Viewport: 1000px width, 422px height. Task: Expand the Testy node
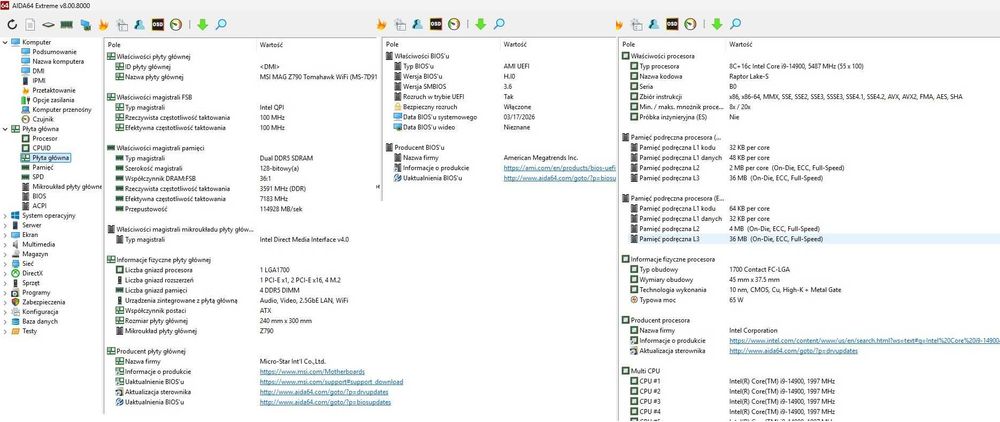tap(6, 331)
